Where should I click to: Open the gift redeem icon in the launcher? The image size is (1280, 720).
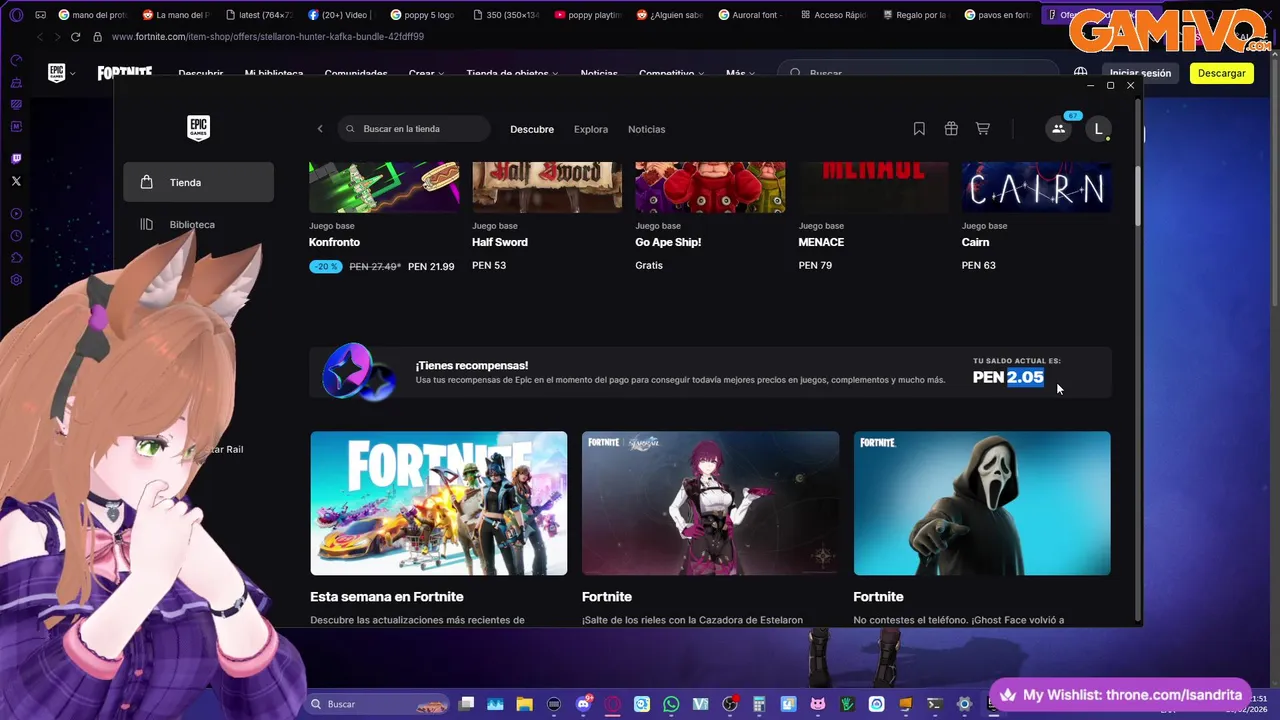951,129
